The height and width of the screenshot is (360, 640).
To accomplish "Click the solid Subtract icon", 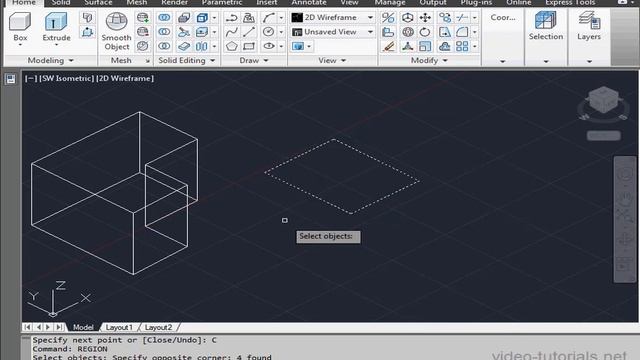I will point(164,32).
